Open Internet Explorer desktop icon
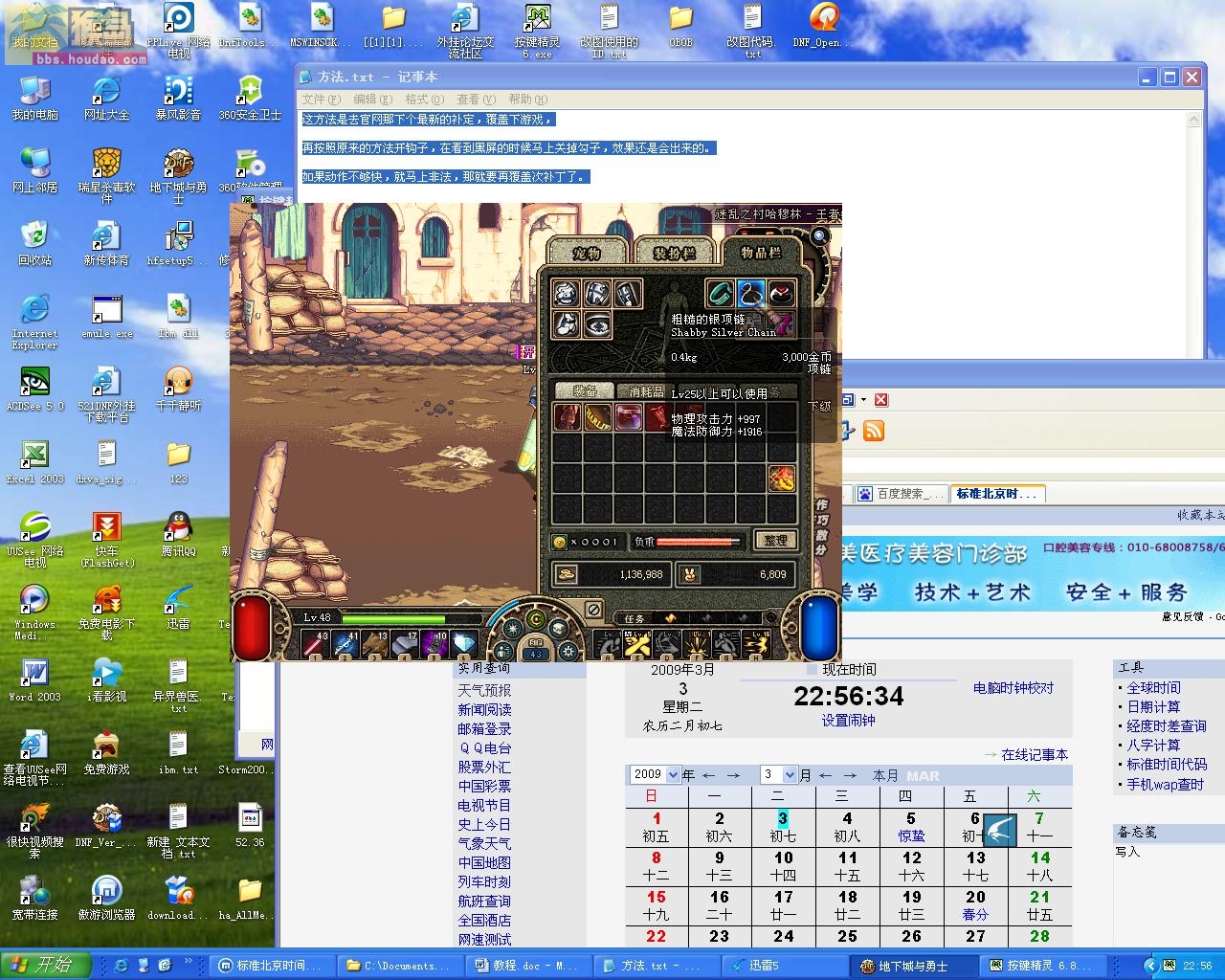 (35, 322)
